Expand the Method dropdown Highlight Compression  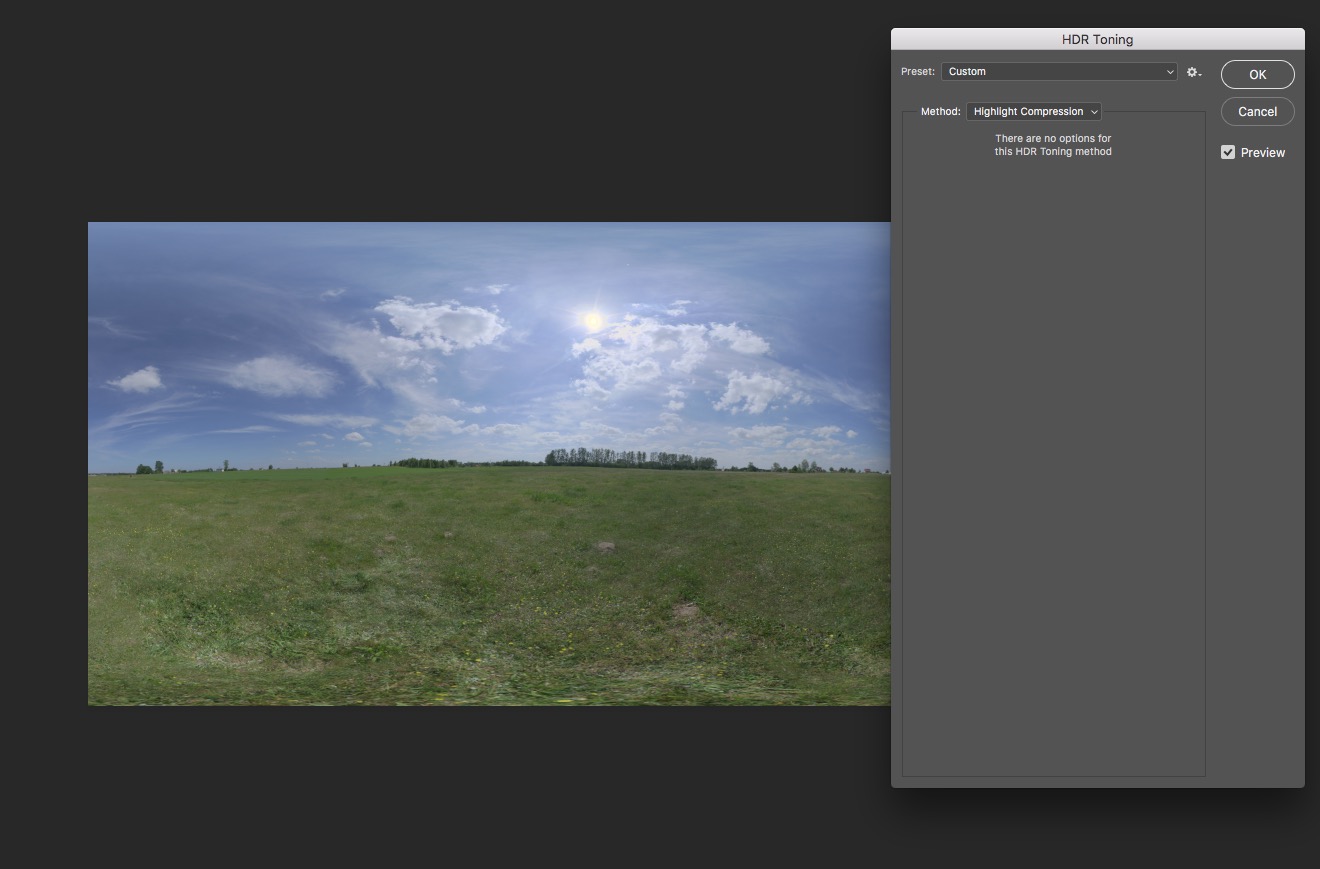click(1034, 112)
